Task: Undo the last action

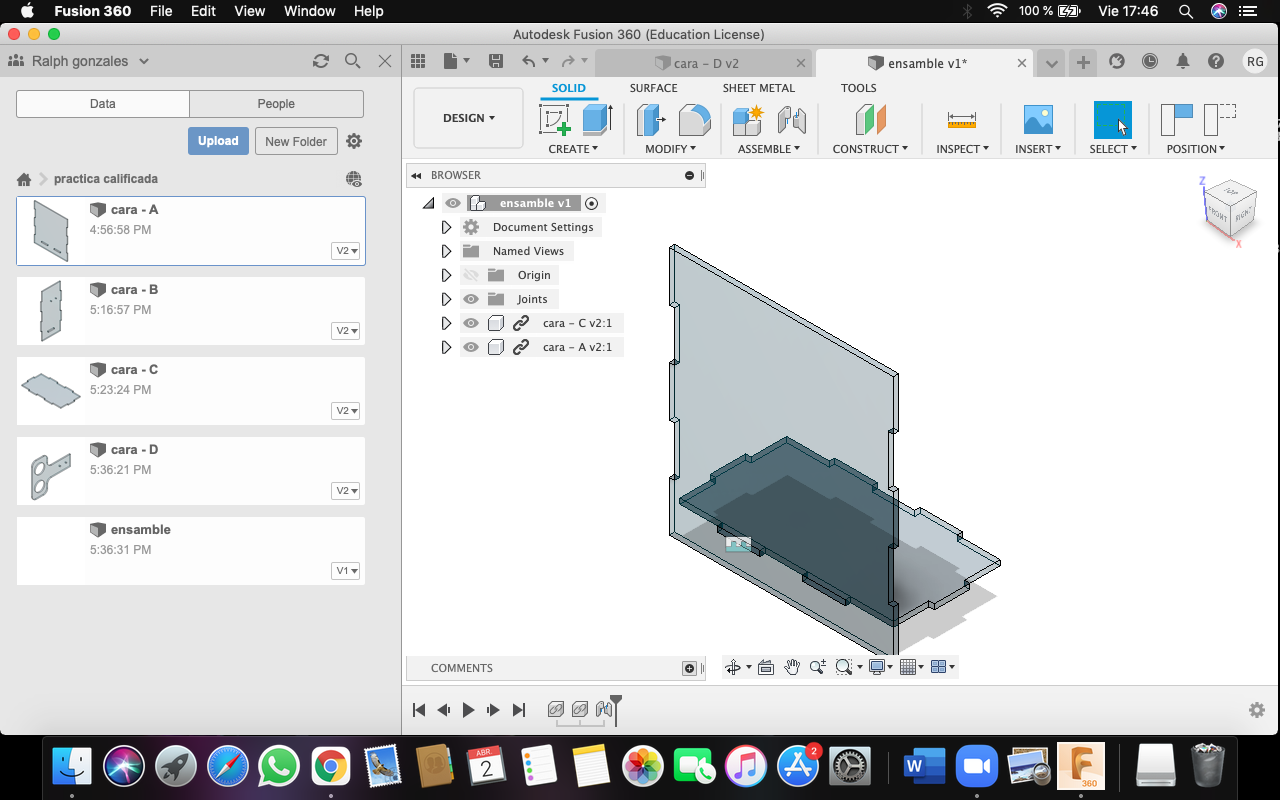Action: point(529,62)
